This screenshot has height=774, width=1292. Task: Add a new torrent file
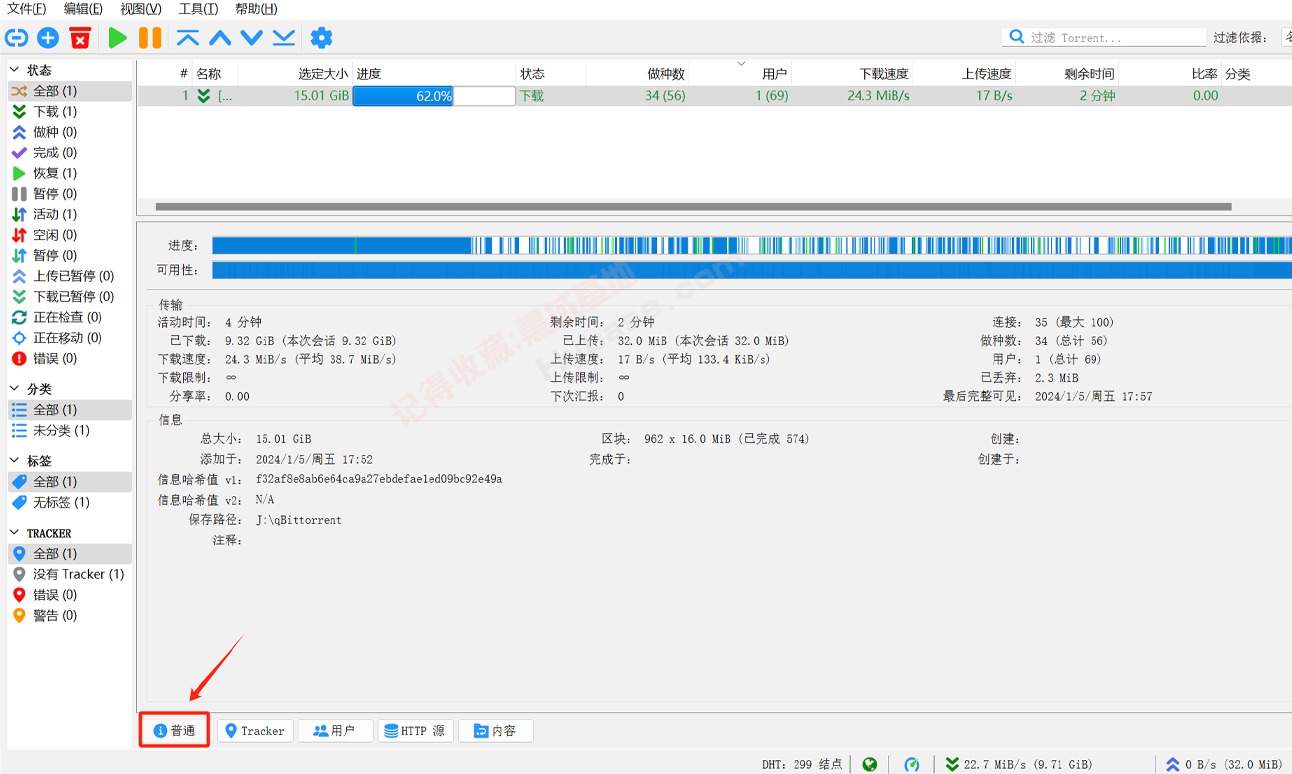47,37
